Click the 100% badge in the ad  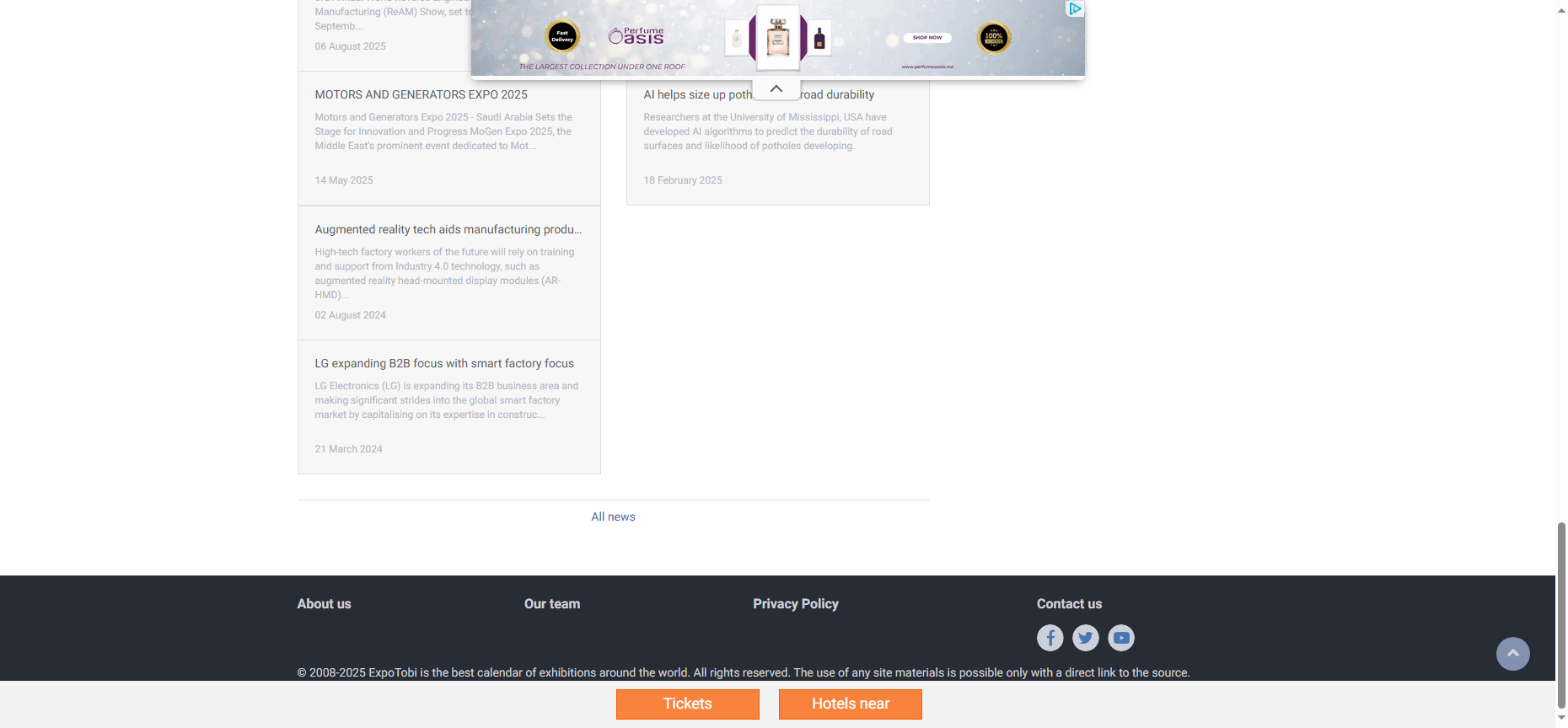coord(994,38)
